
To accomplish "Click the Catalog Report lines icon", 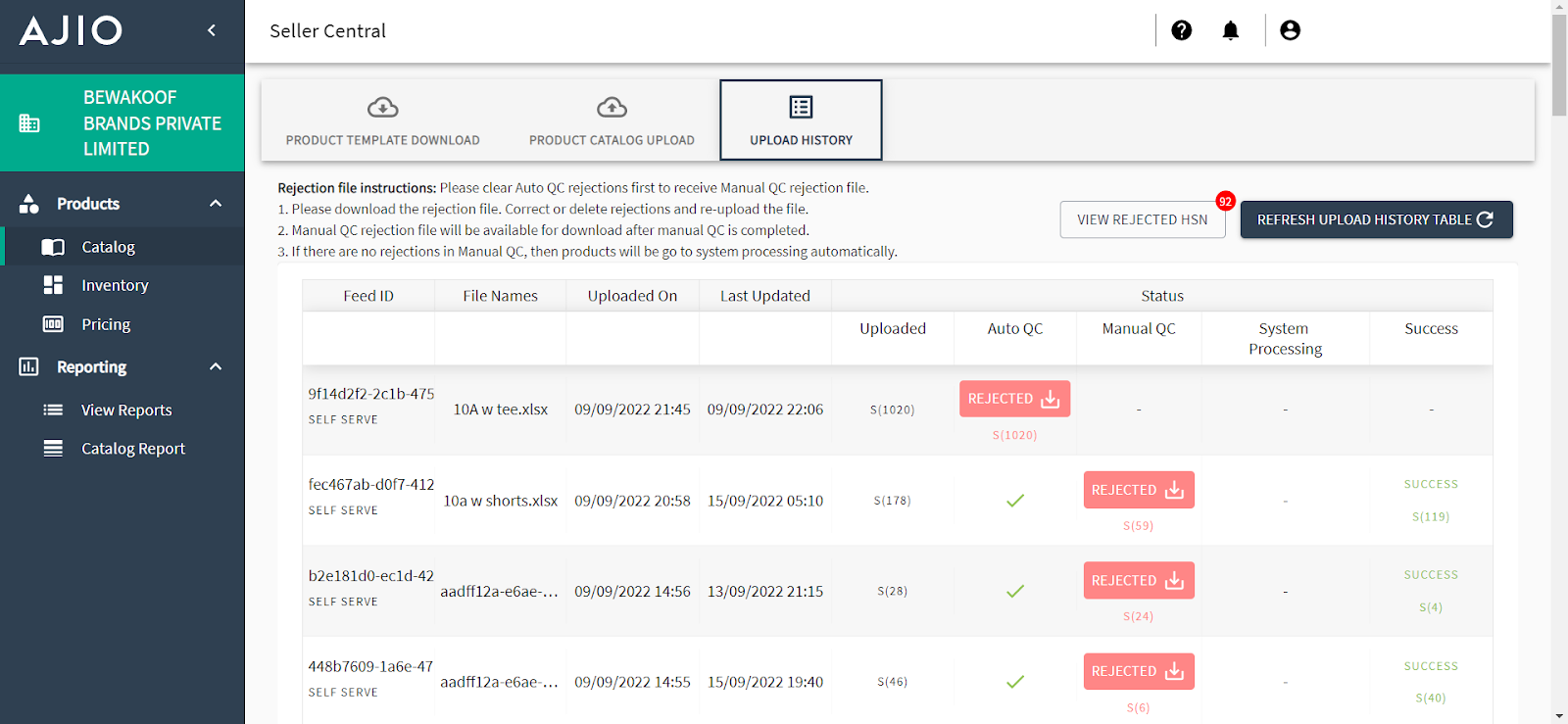I will (53, 449).
